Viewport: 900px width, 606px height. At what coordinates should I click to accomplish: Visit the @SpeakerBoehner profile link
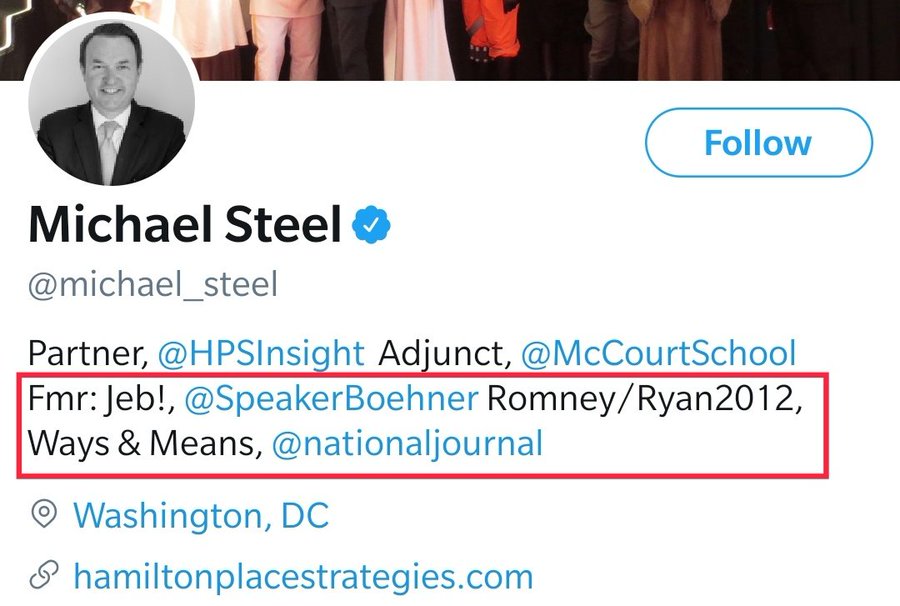pos(332,398)
